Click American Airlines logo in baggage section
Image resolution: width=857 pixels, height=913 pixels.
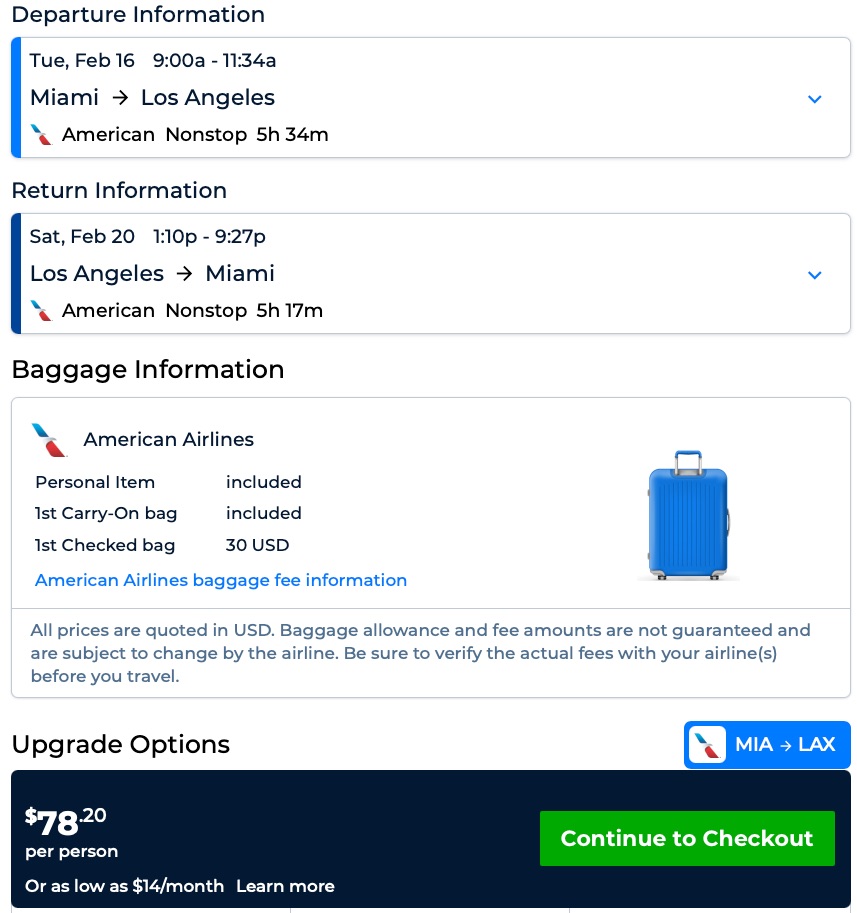coord(49,440)
